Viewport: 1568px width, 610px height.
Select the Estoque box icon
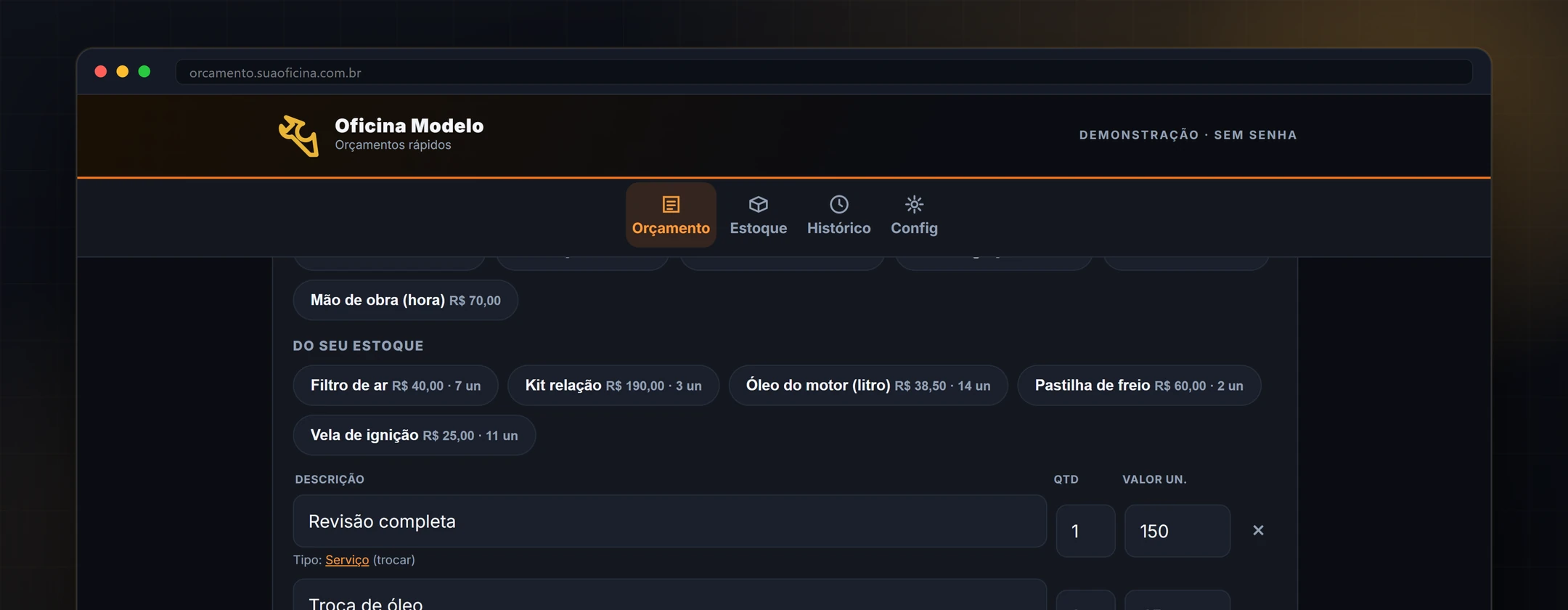click(758, 205)
